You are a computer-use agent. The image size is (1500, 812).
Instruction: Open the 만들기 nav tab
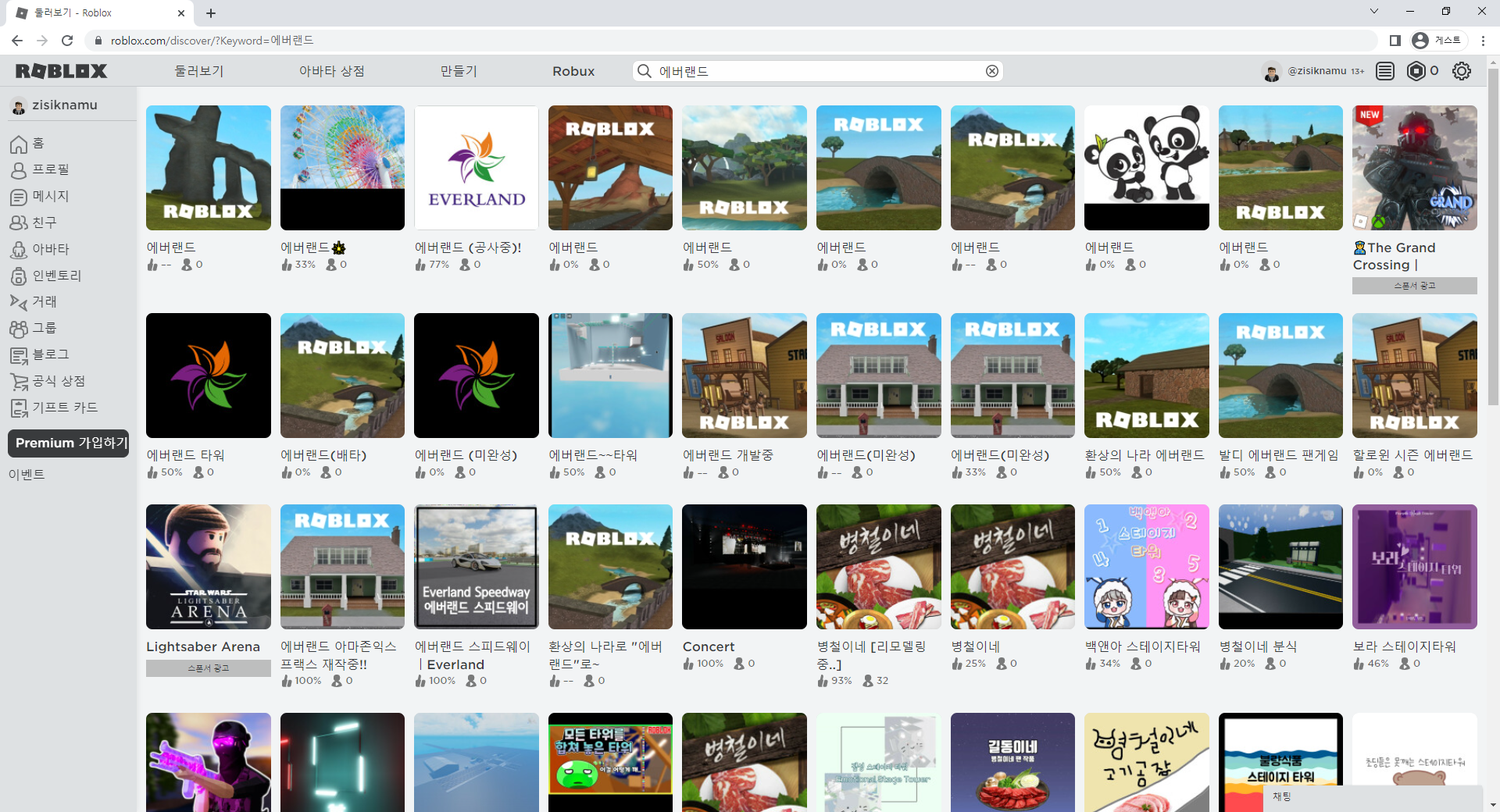click(x=459, y=71)
